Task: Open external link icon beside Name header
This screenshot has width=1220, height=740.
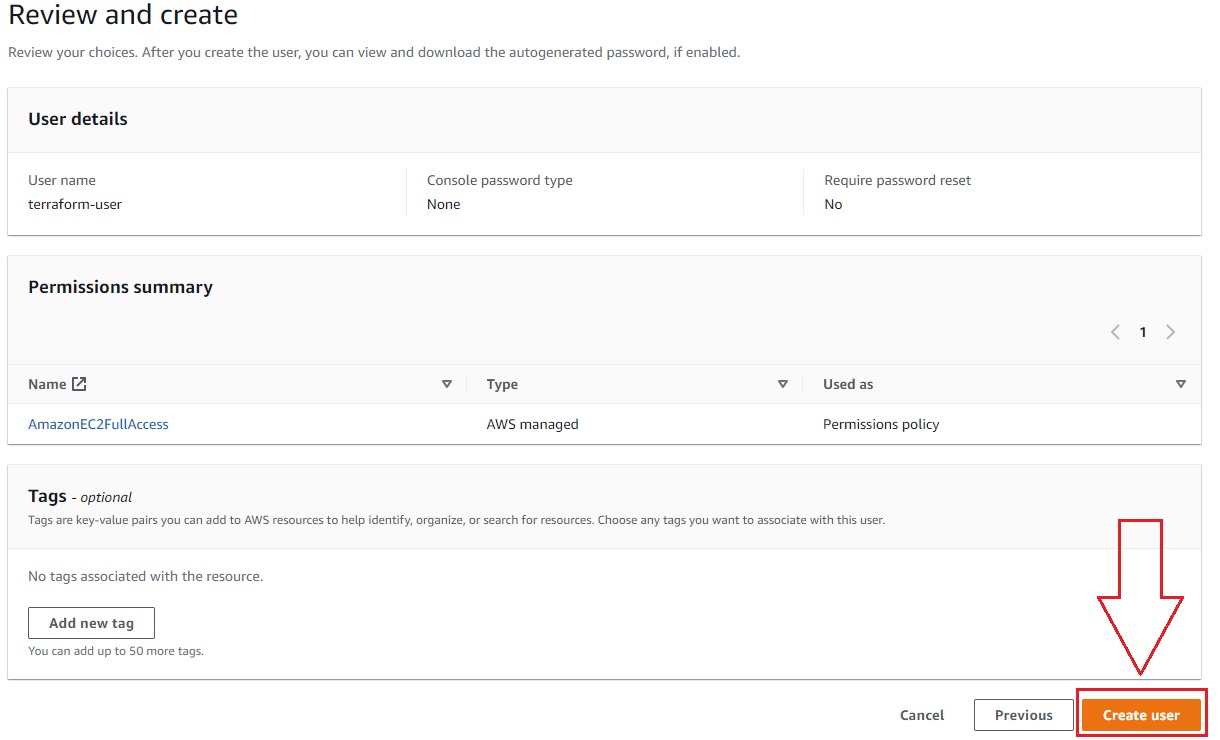Action: click(79, 384)
